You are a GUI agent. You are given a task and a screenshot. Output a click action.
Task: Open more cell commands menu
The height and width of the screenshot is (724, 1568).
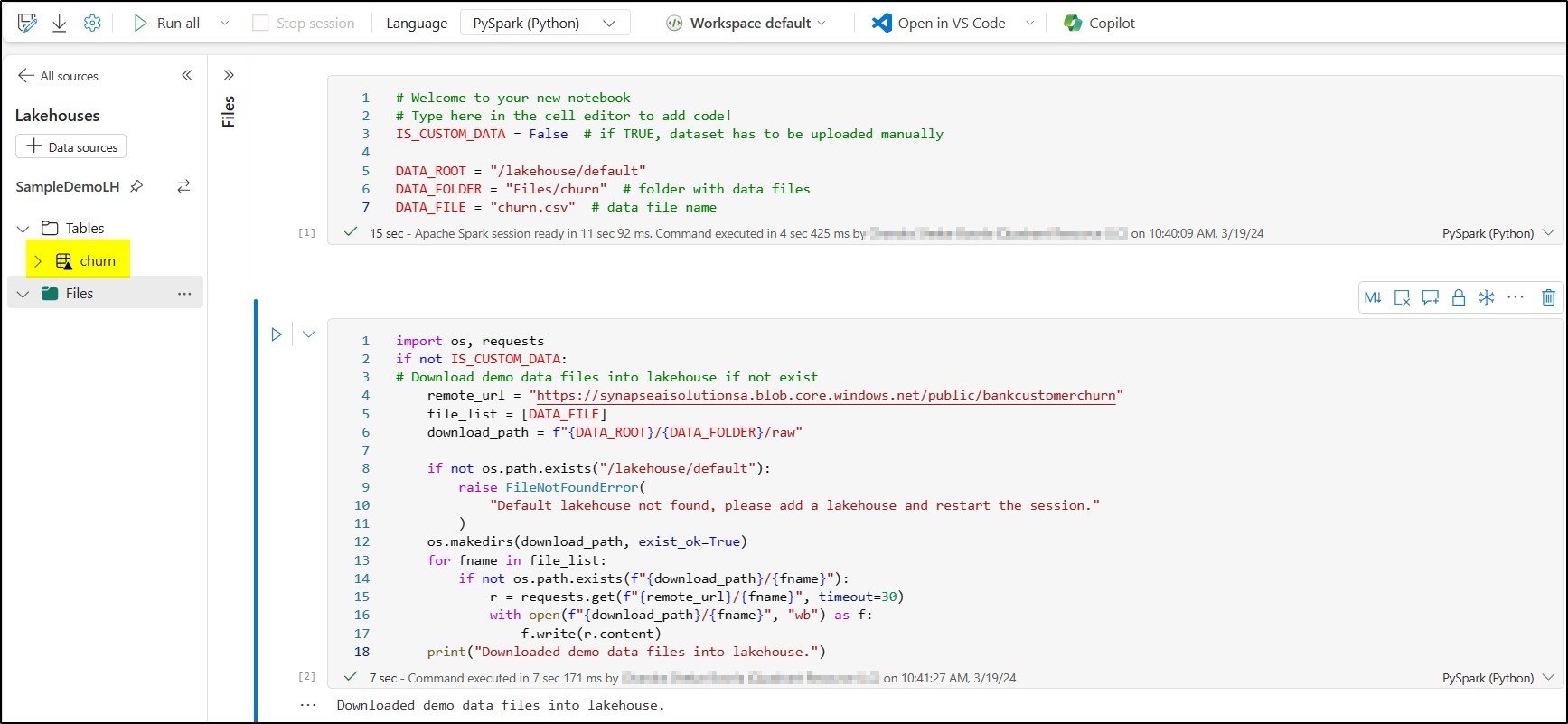1516,297
